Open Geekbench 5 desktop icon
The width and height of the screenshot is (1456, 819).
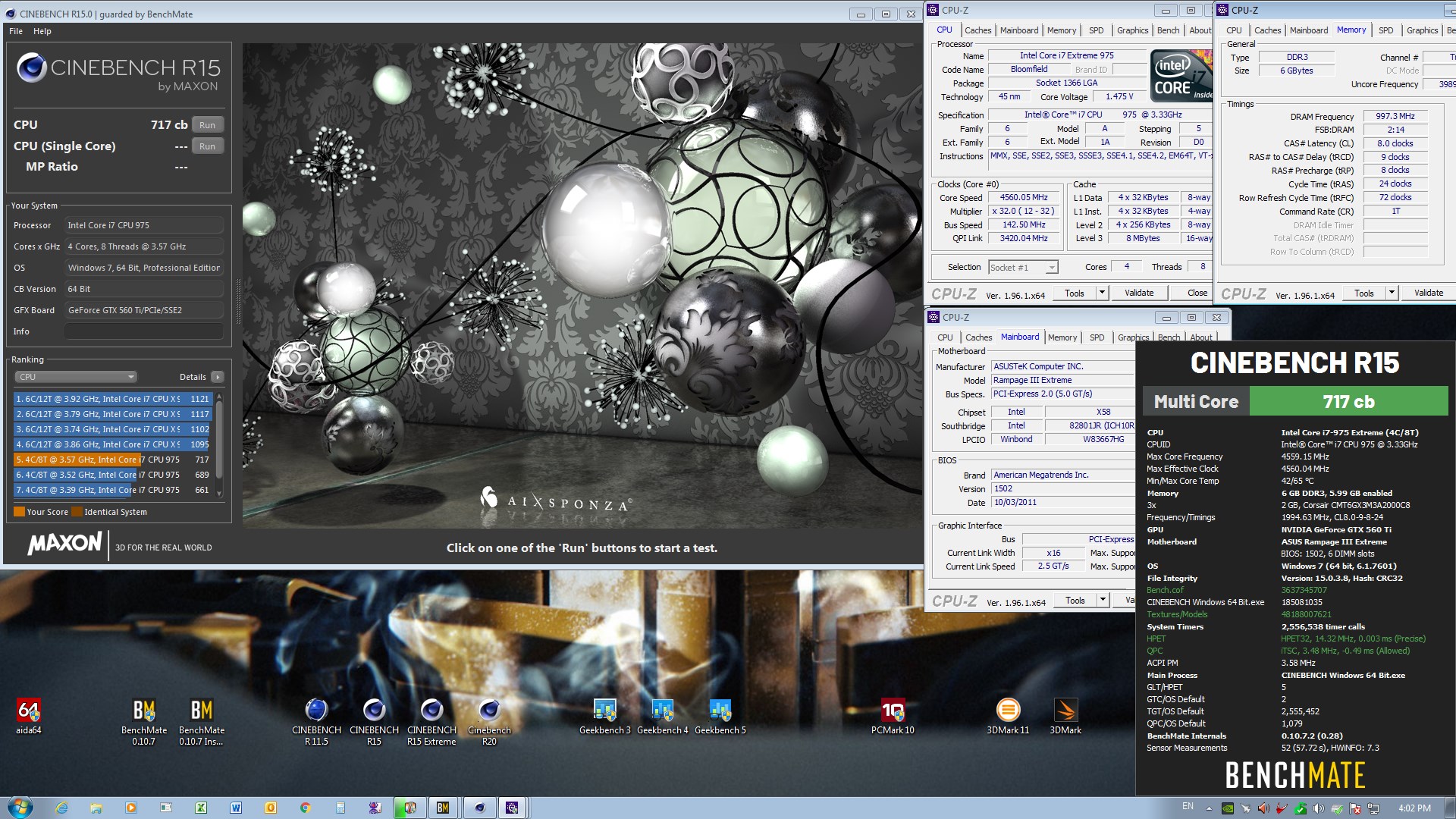tap(720, 716)
